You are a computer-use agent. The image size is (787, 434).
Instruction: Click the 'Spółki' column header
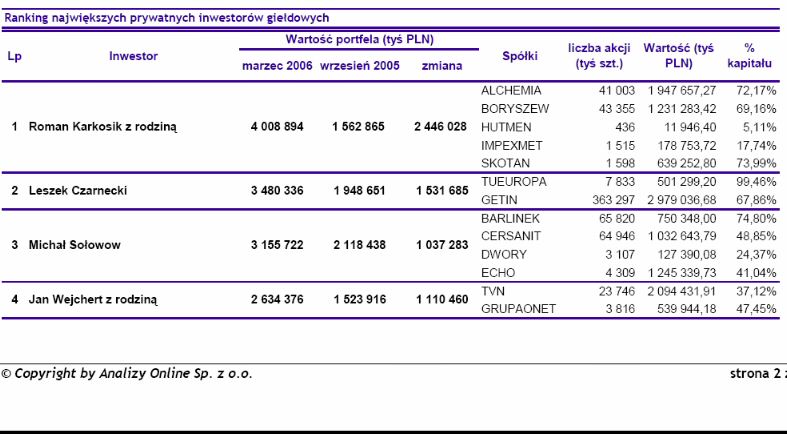point(520,56)
